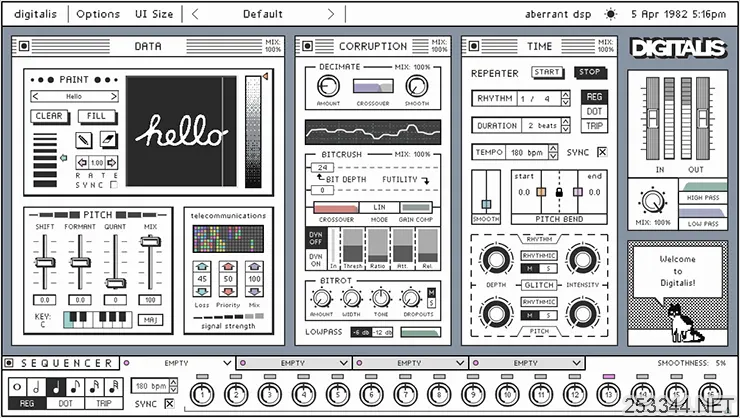The height and width of the screenshot is (418, 740).
Task: Select half note sequencer division
Action: click(36, 387)
